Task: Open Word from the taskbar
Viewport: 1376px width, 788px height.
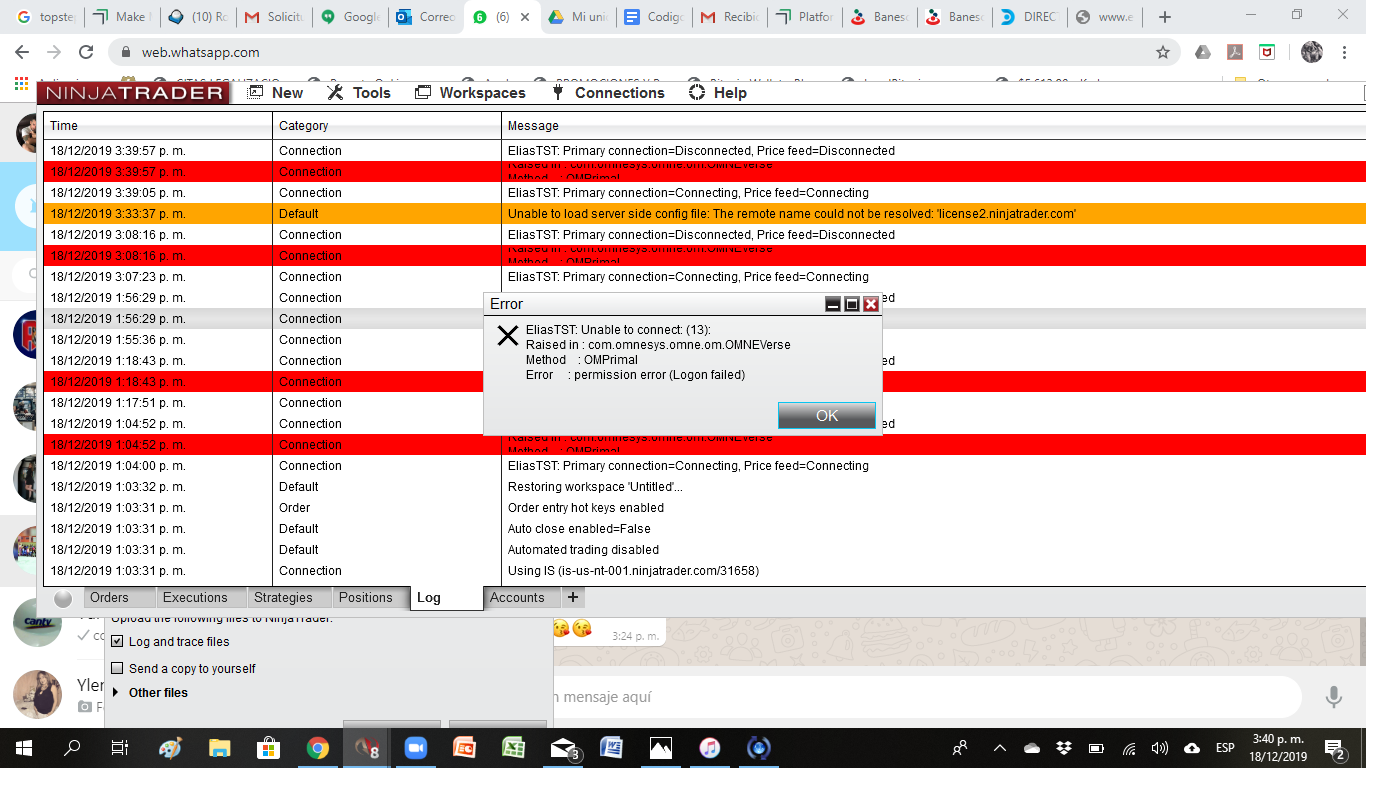Action: (611, 748)
